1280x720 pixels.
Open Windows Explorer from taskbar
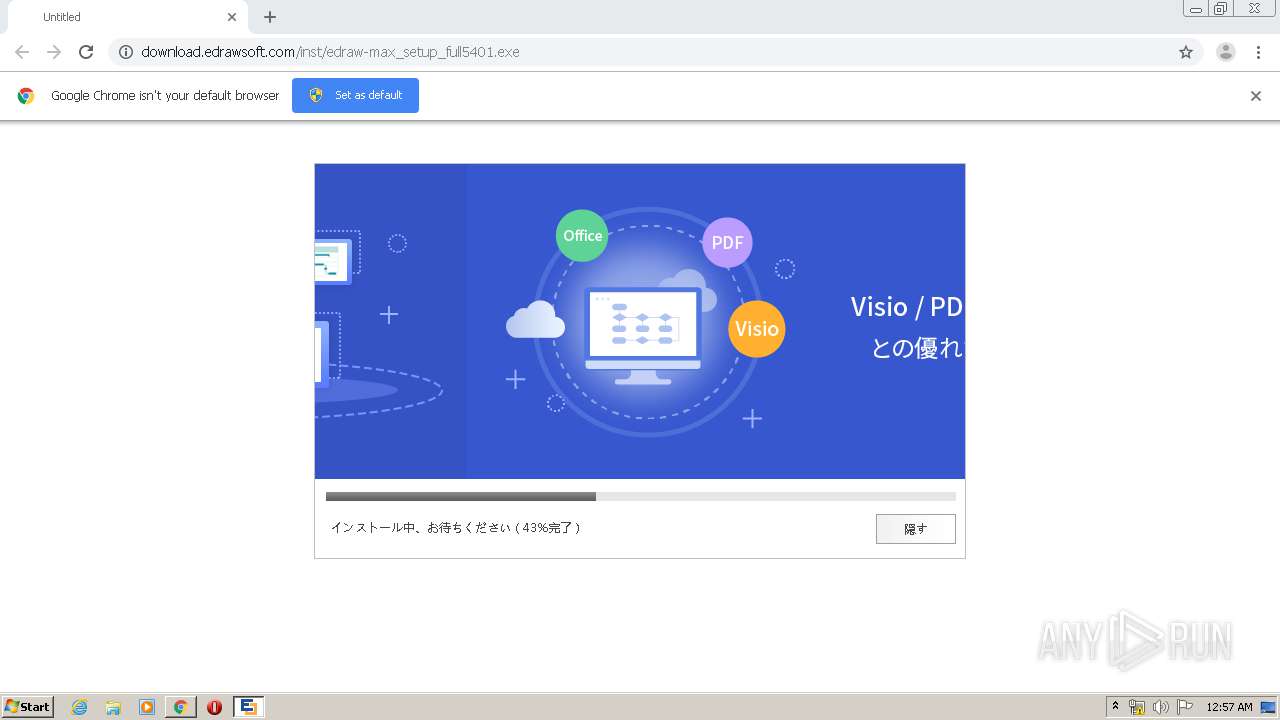coord(113,707)
